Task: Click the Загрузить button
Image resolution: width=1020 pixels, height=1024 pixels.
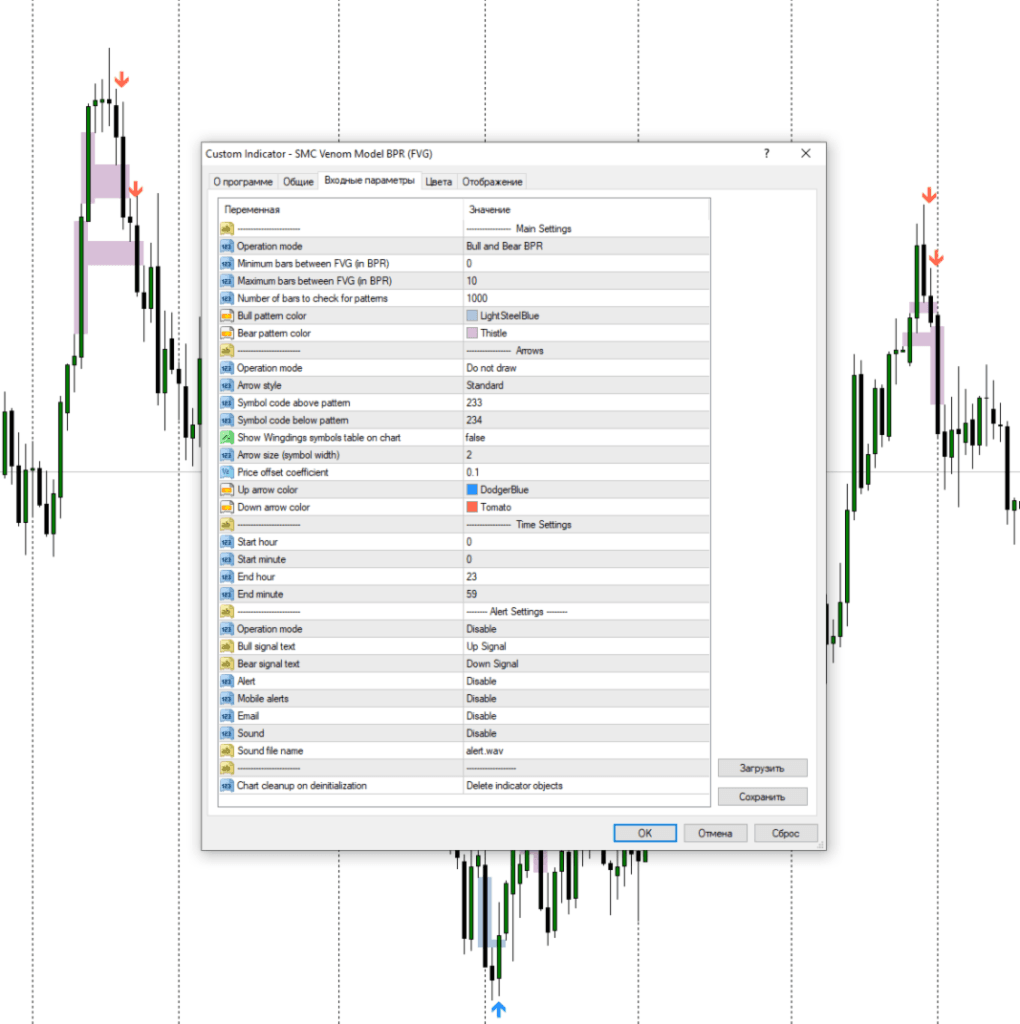Action: click(762, 768)
